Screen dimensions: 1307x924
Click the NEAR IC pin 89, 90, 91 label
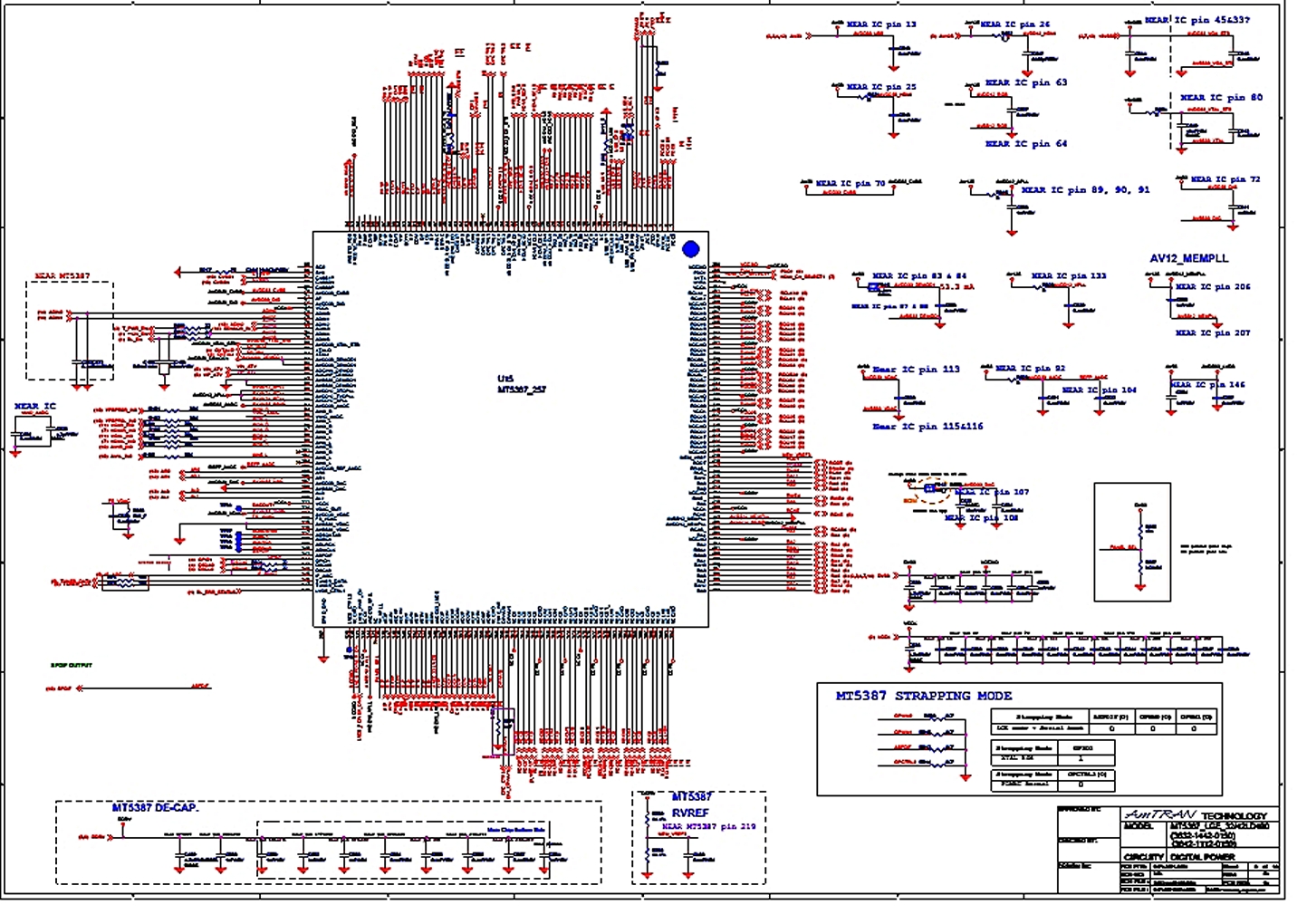1085,190
